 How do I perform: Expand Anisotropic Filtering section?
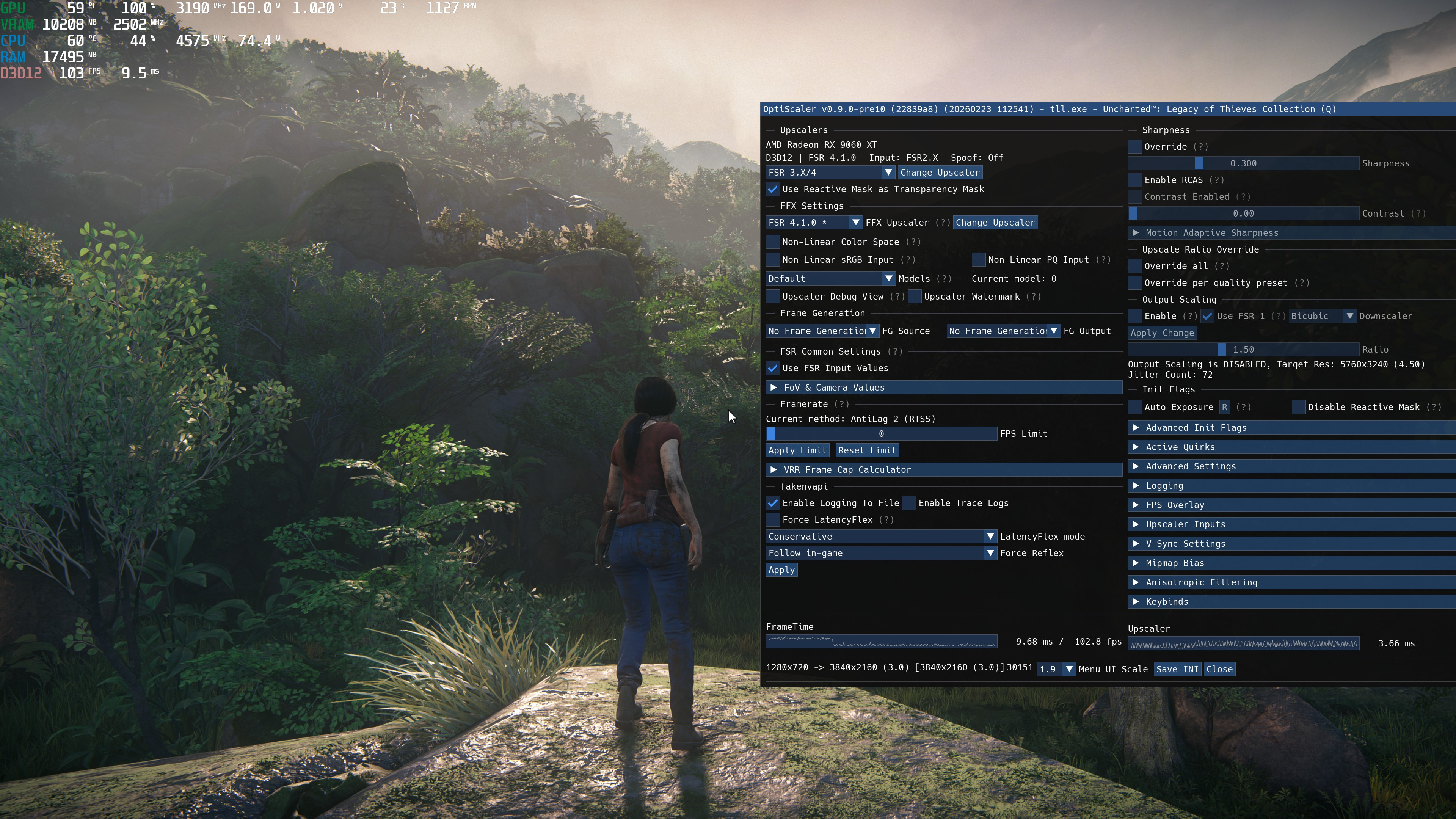[x=1292, y=583]
